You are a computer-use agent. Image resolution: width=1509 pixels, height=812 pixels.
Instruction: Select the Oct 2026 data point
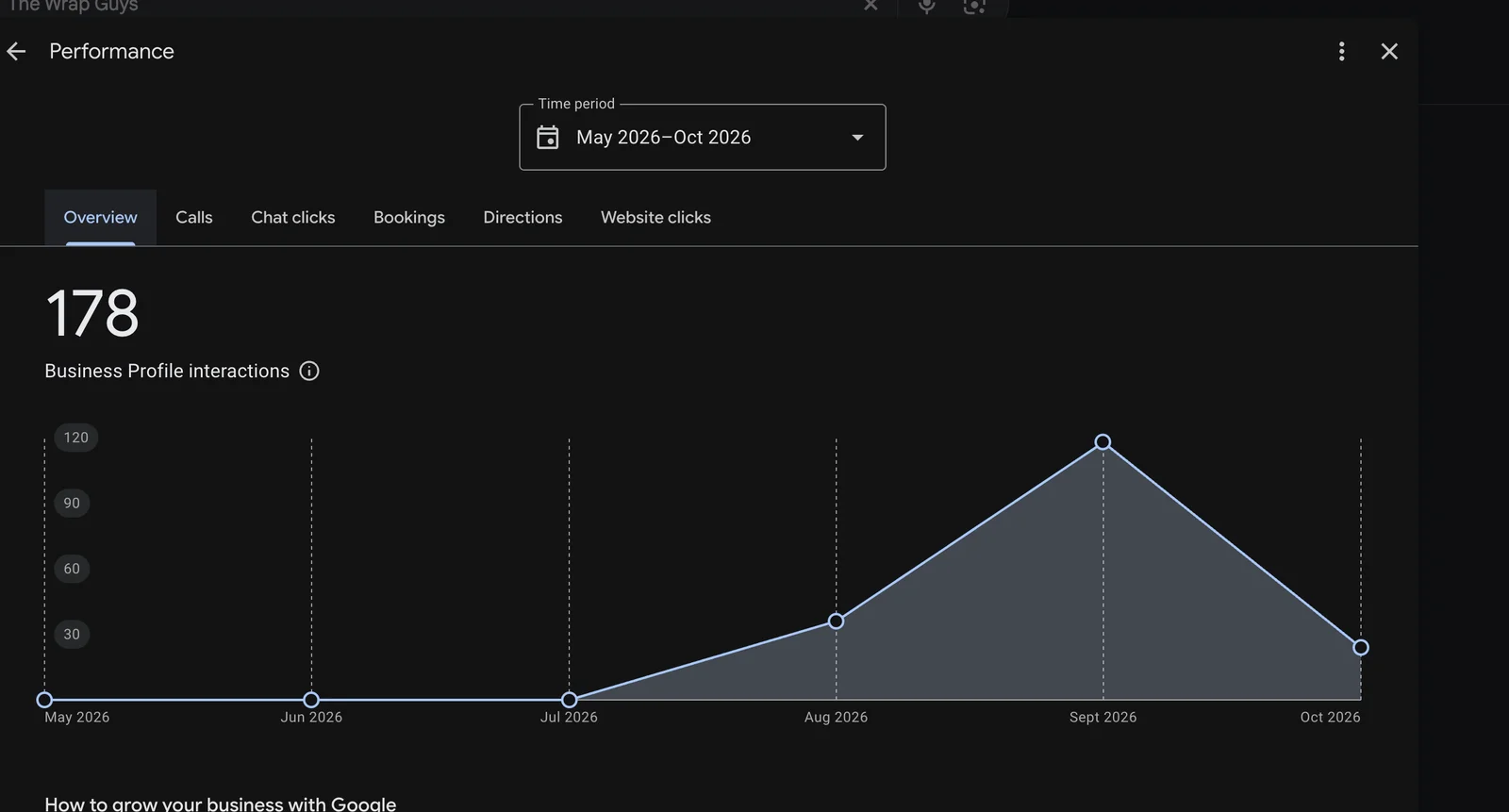tap(1361, 648)
